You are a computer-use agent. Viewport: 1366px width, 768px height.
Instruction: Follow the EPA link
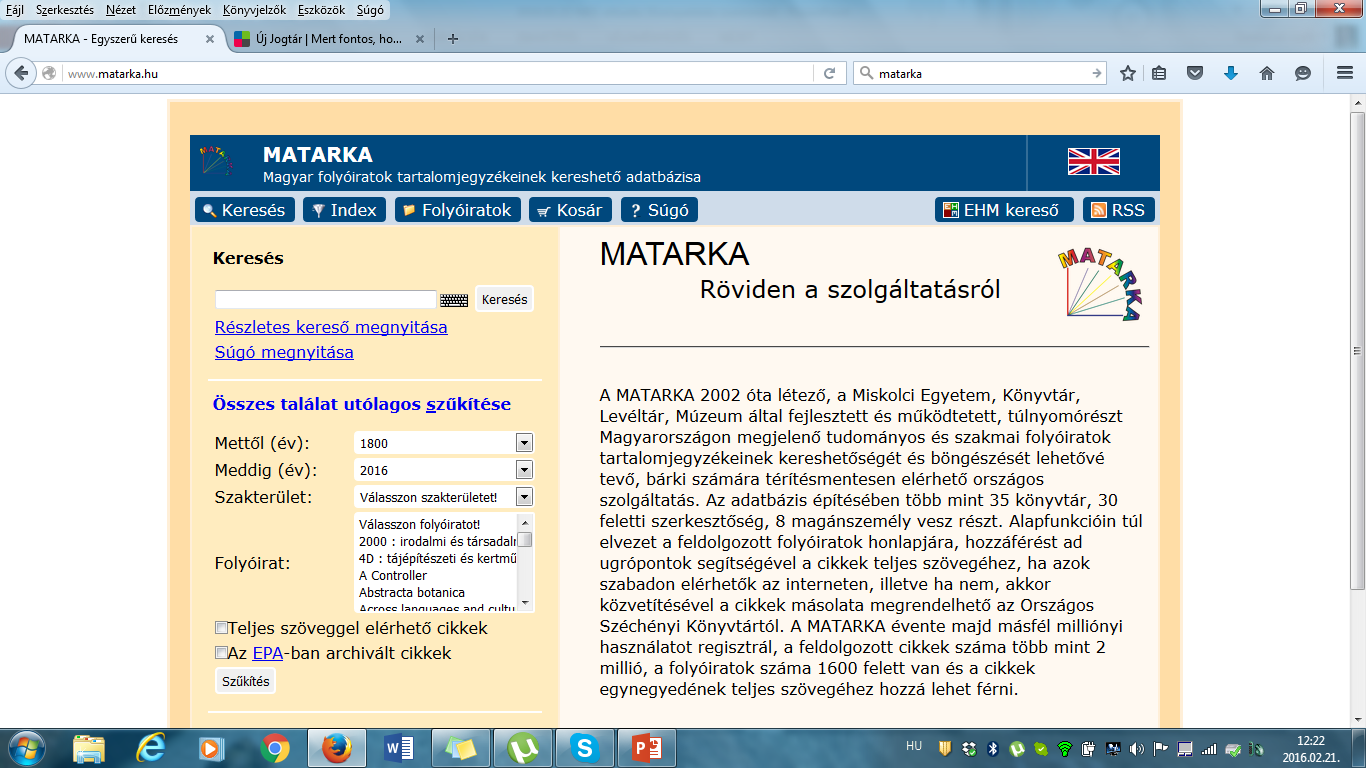tap(267, 653)
